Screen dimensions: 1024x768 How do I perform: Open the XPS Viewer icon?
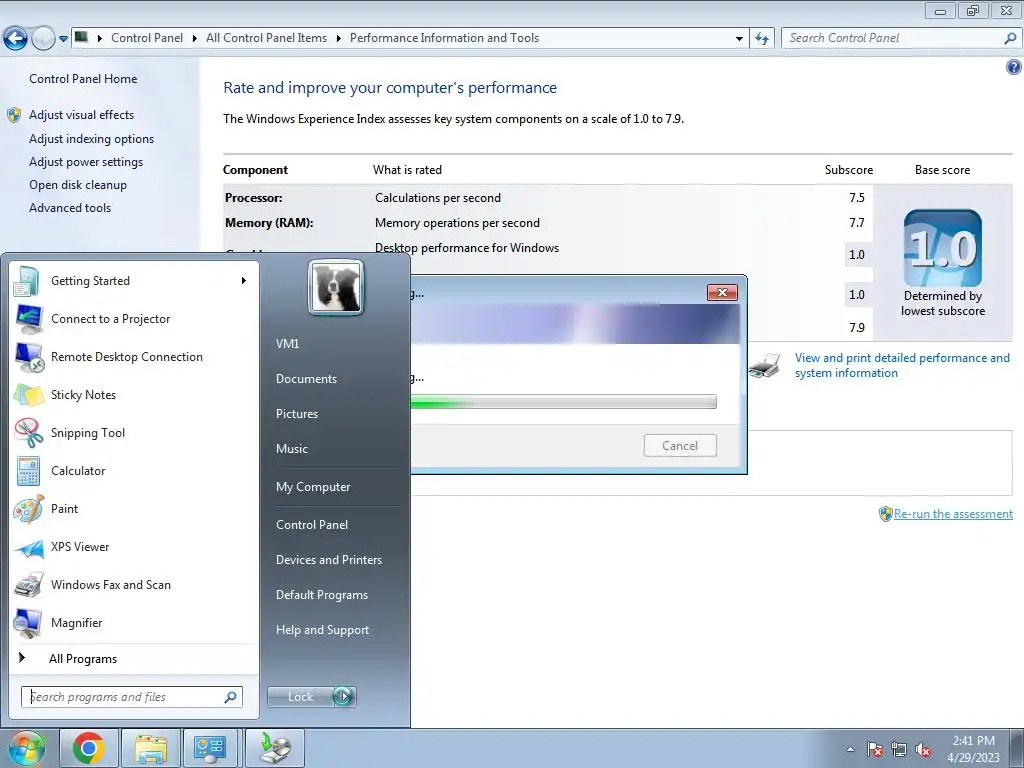(29, 547)
